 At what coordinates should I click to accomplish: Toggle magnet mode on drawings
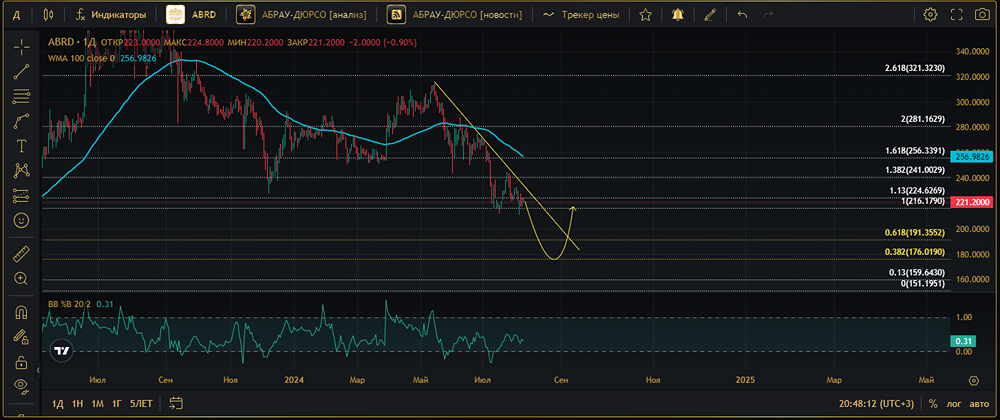click(20, 312)
